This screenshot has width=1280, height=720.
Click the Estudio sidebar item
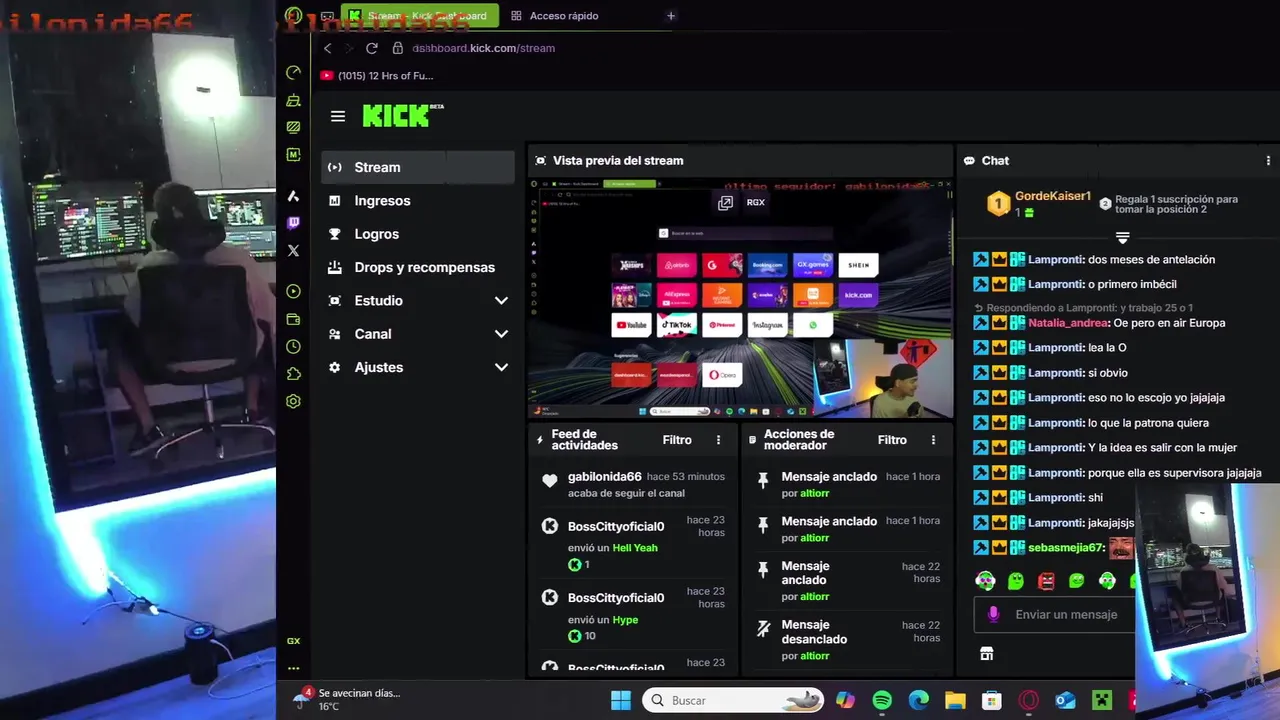coord(378,301)
